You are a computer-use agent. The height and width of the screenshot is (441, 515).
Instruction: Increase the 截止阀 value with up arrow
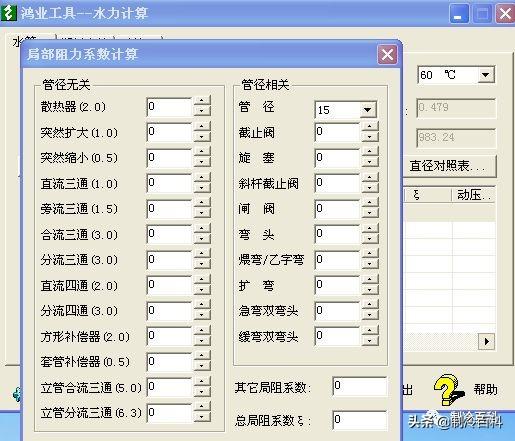[x=370, y=127]
